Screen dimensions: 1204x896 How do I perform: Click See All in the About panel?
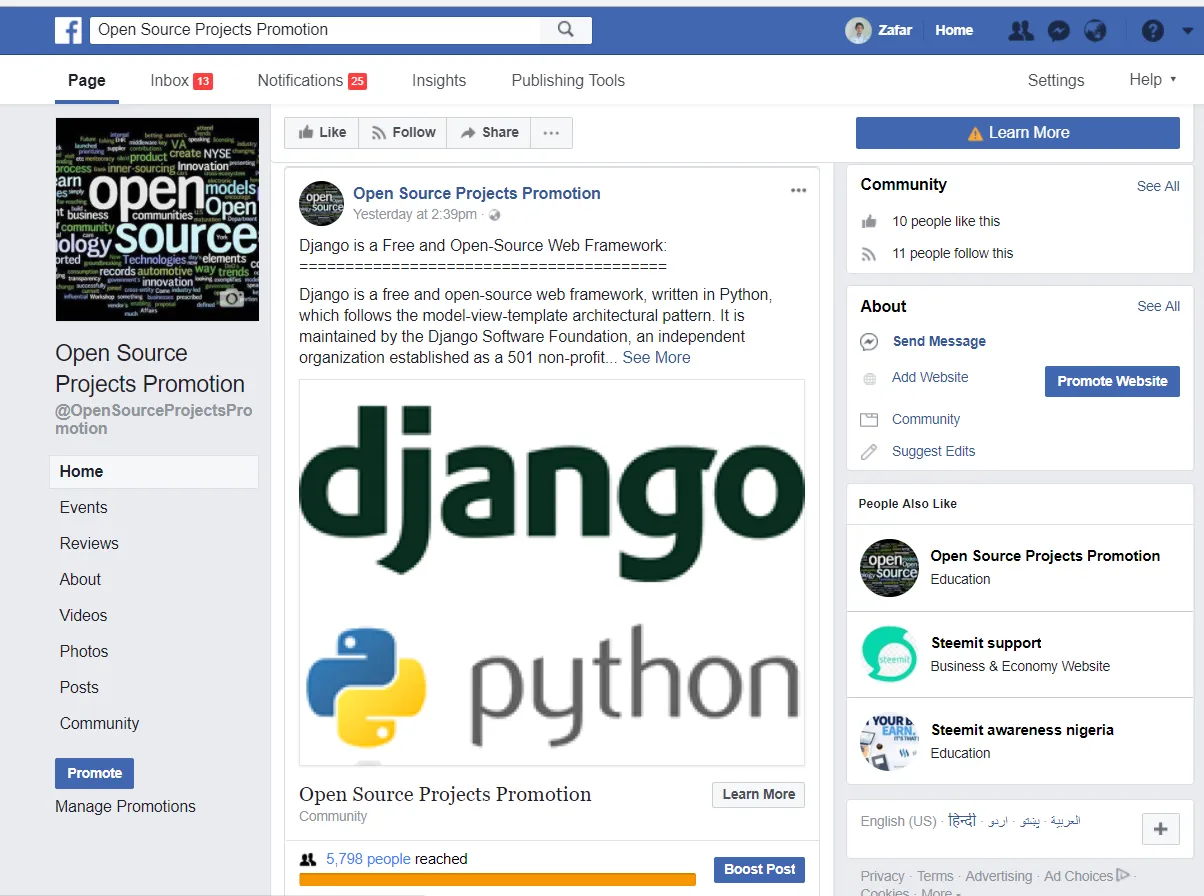point(1158,306)
